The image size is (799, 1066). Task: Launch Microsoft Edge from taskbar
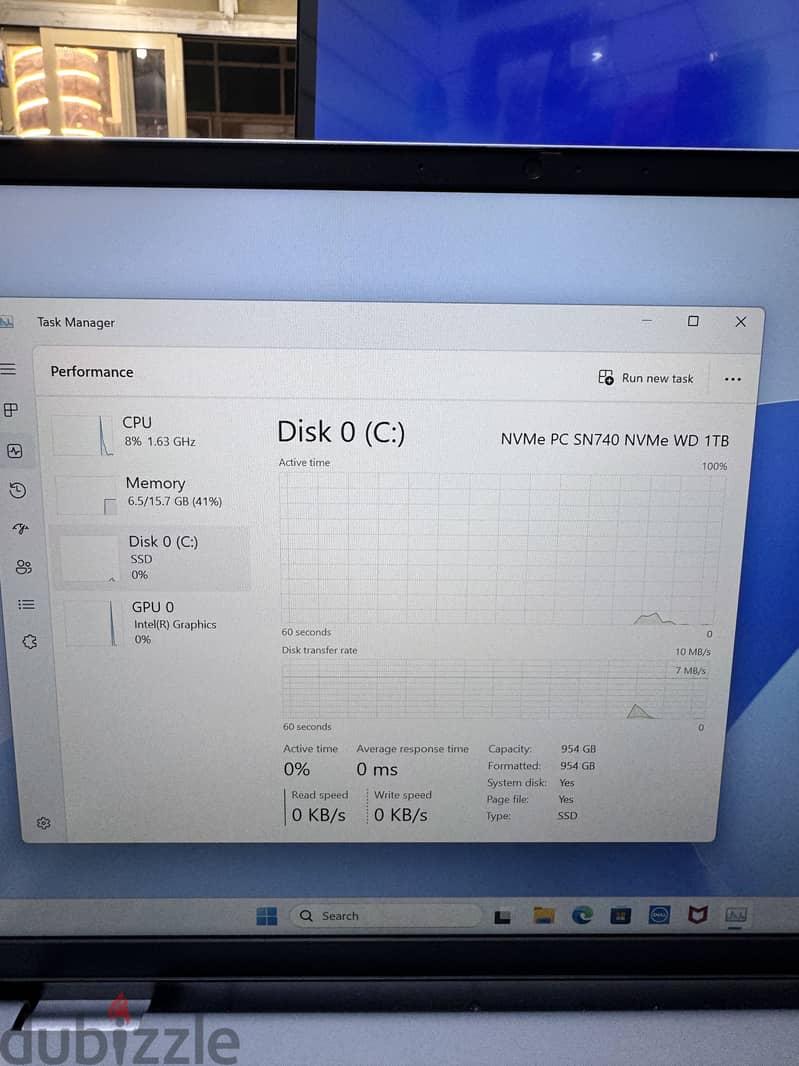pyautogui.click(x=582, y=916)
